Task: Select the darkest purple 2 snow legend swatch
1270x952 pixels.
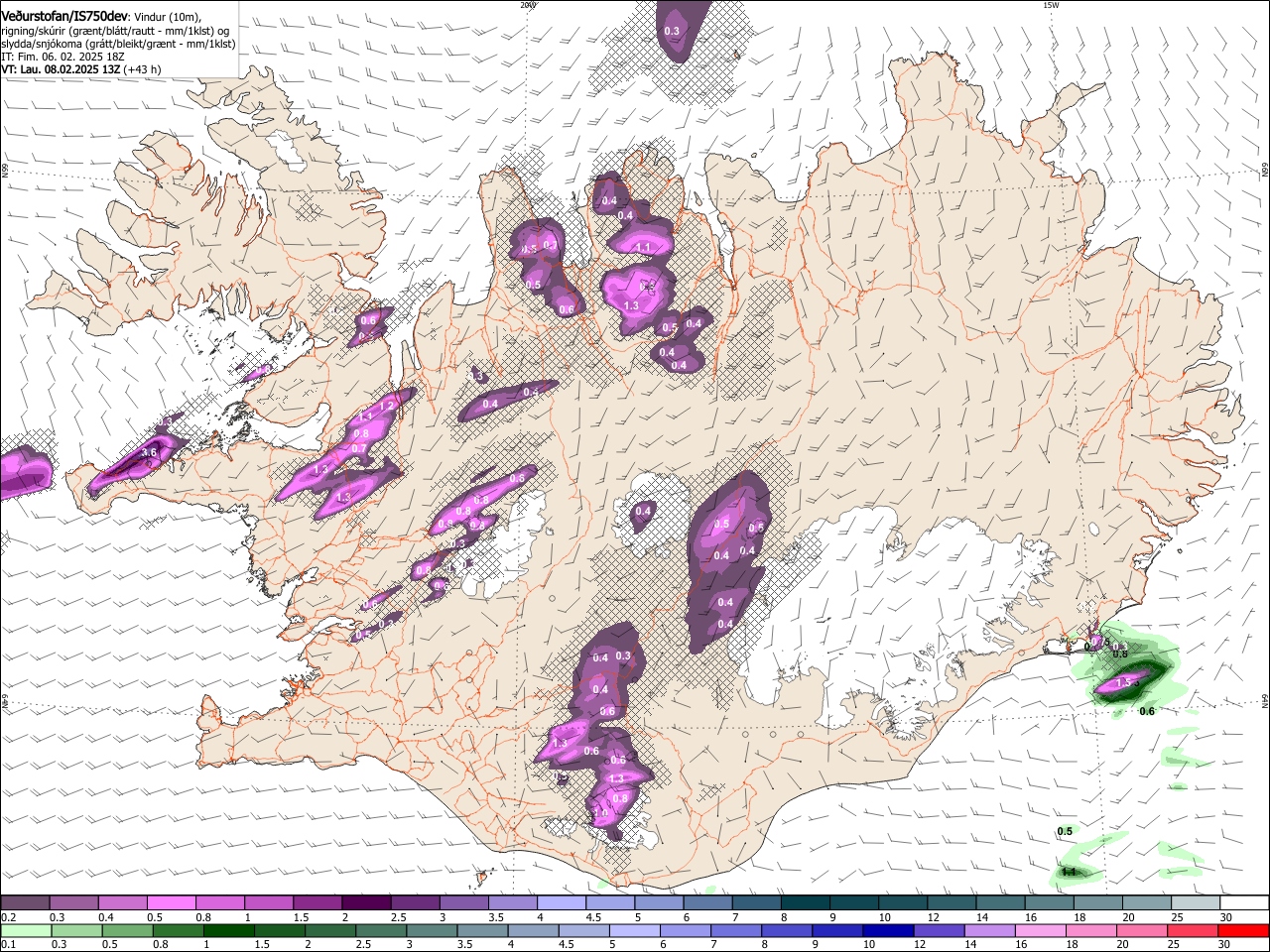Action: point(365,902)
